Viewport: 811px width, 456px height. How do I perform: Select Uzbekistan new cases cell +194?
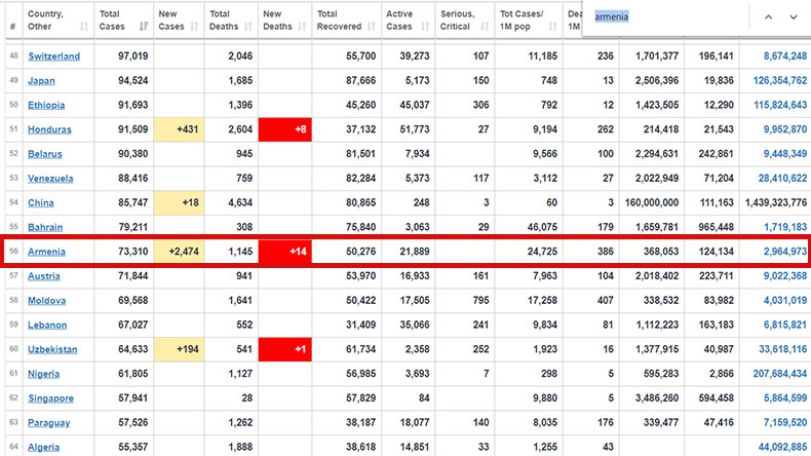[179, 349]
